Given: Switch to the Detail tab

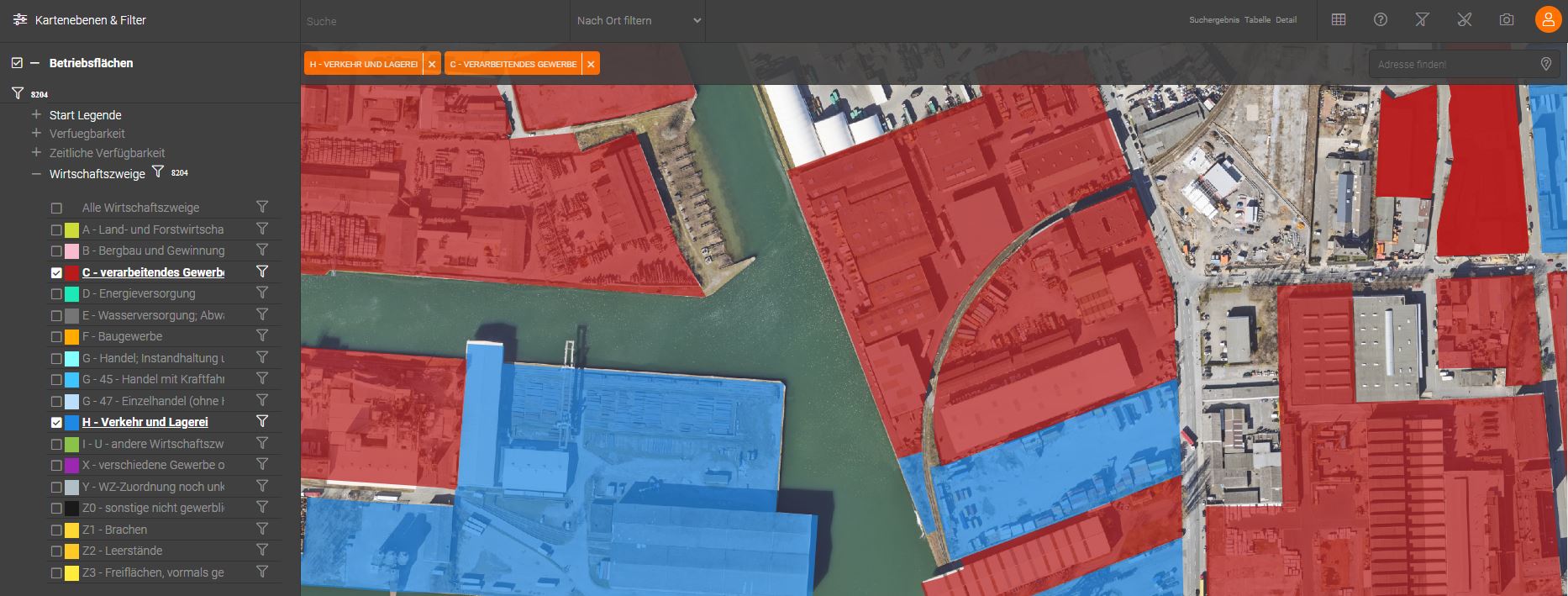Looking at the screenshot, I should coord(1286,20).
